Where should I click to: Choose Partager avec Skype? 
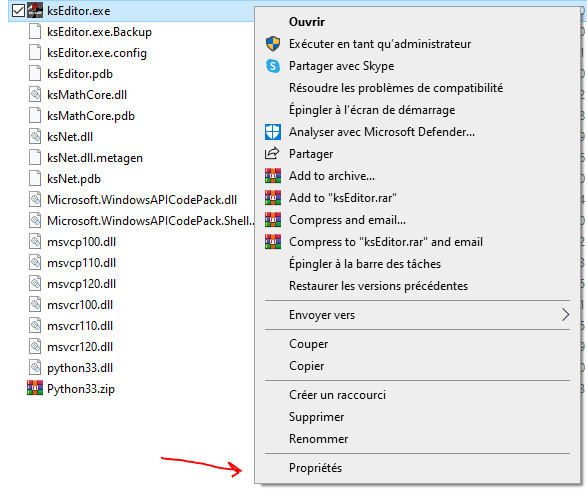click(x=341, y=66)
